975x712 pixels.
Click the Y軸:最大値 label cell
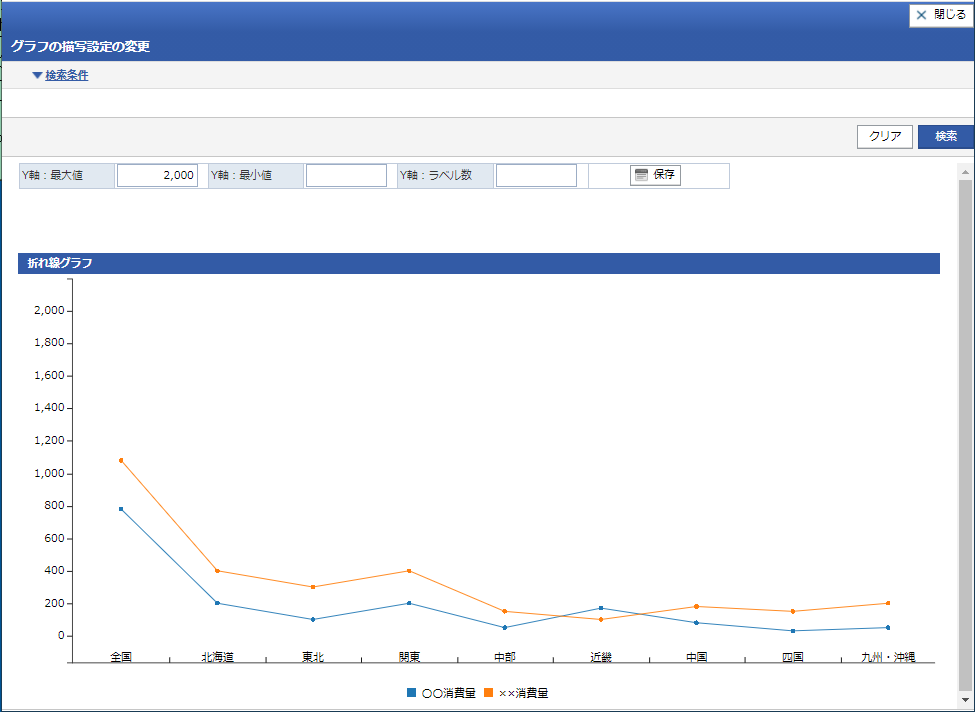(x=67, y=175)
